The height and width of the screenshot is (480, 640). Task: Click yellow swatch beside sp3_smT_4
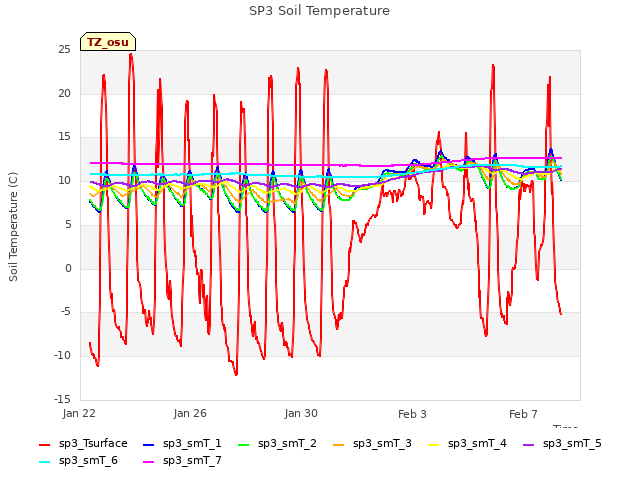434,444
